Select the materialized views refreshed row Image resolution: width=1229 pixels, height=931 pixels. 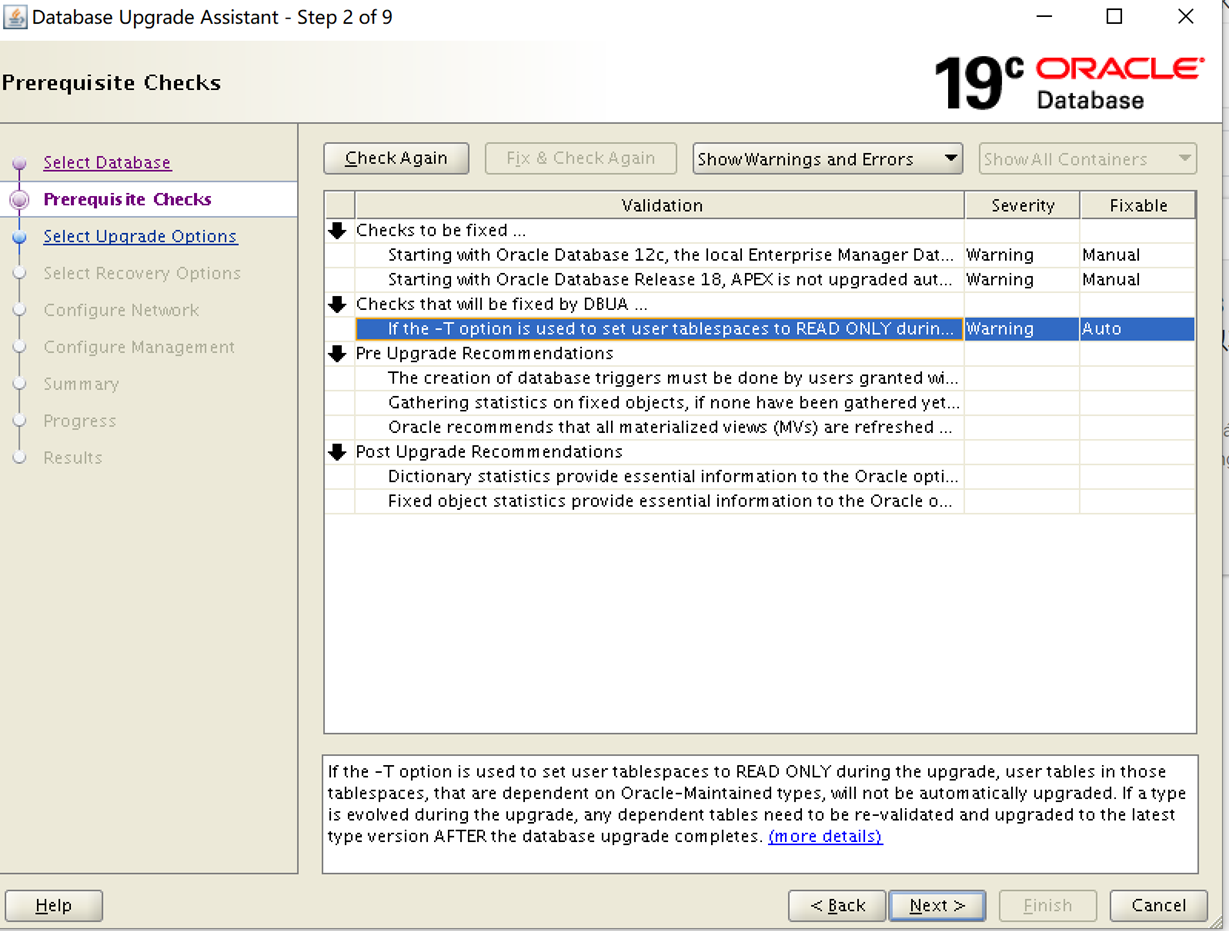coord(760,427)
